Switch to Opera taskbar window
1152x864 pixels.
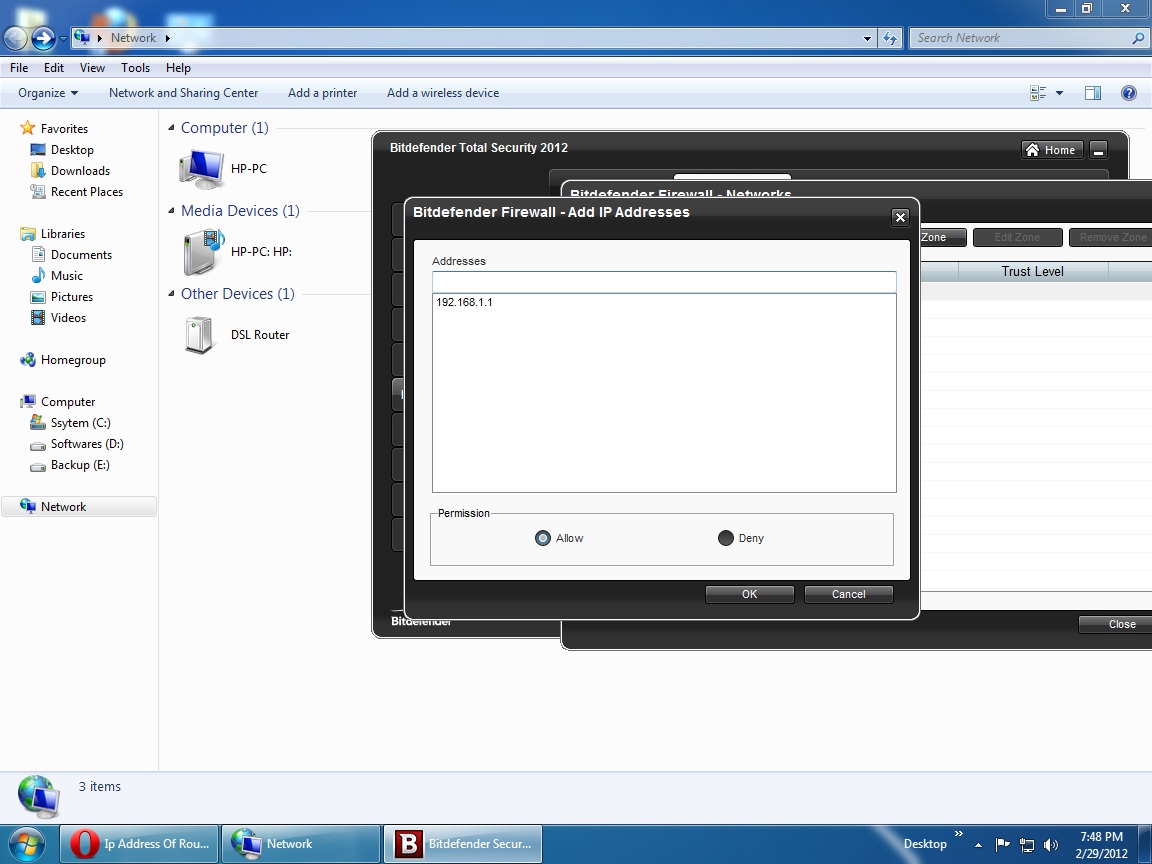click(x=140, y=843)
